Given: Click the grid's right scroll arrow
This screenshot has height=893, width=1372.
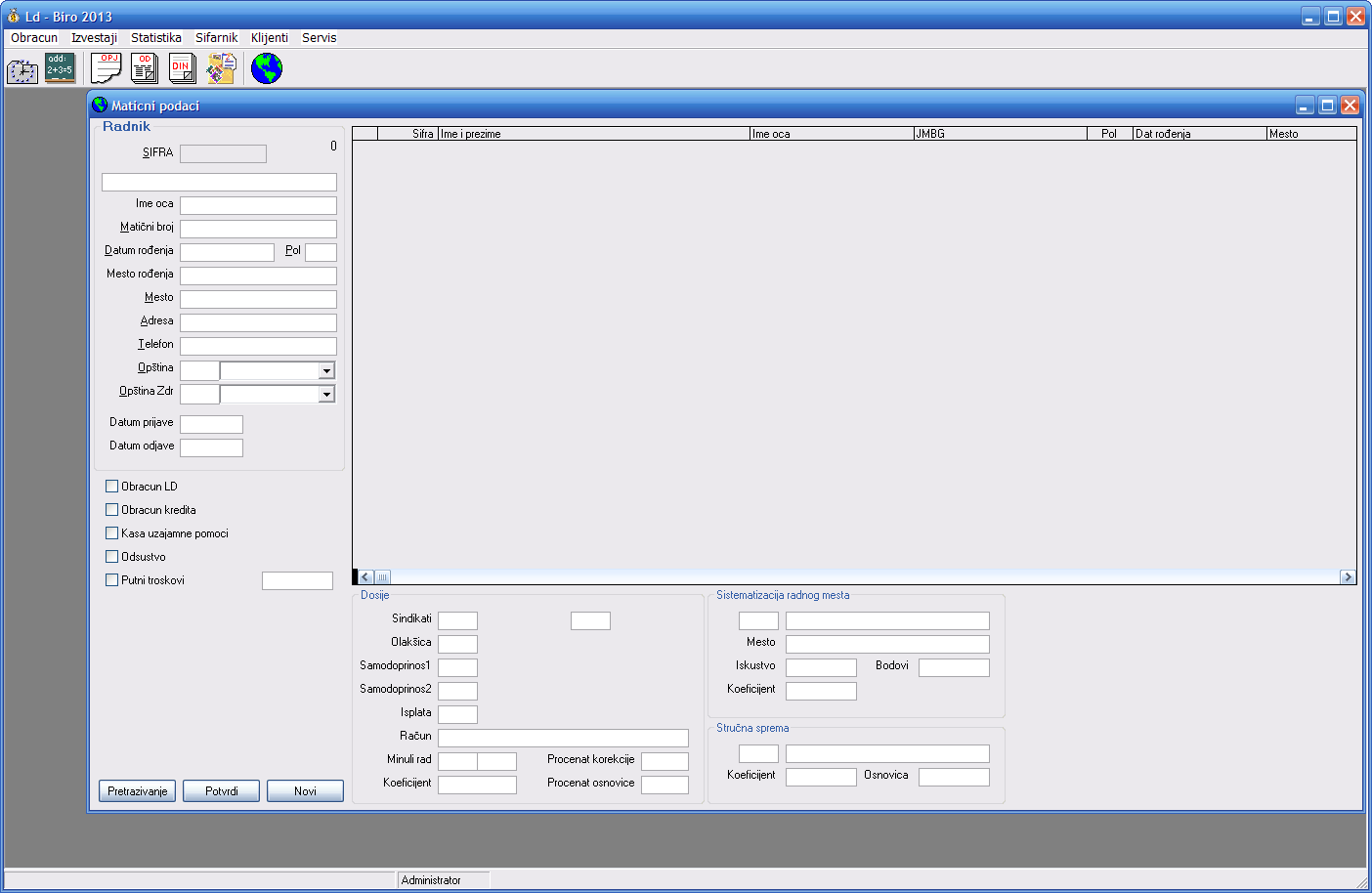Looking at the screenshot, I should pos(1348,577).
